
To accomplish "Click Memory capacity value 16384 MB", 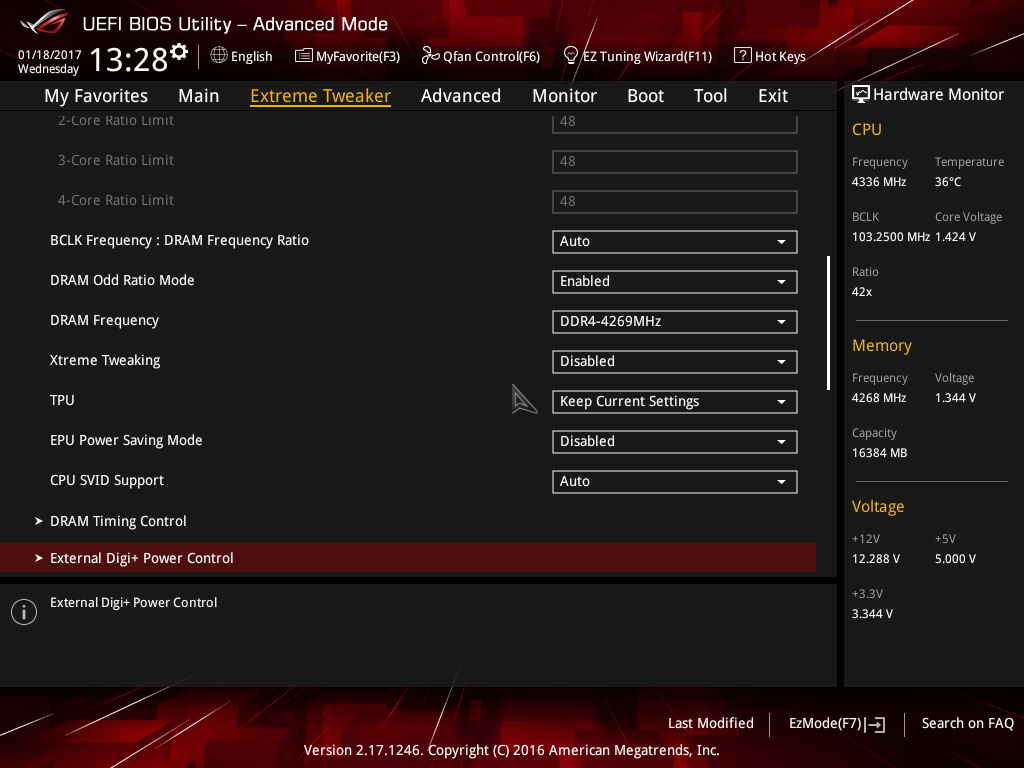I will coord(880,453).
